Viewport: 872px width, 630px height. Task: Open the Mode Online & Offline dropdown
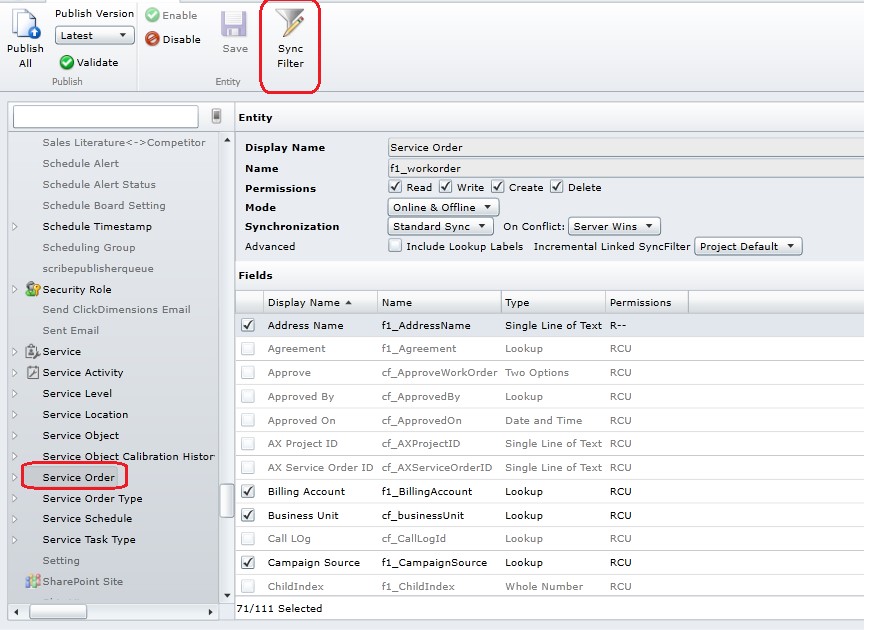443,207
